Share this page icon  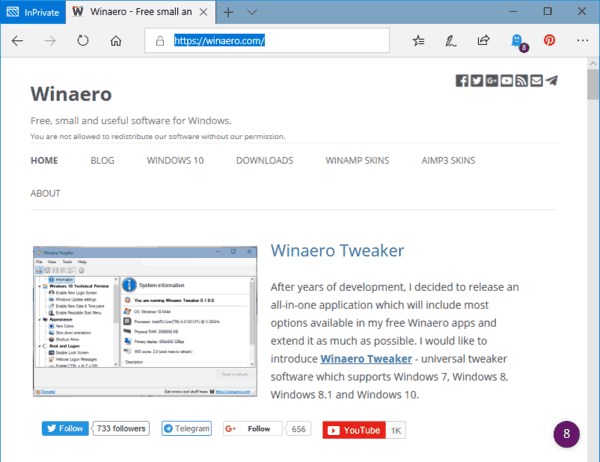(483, 40)
